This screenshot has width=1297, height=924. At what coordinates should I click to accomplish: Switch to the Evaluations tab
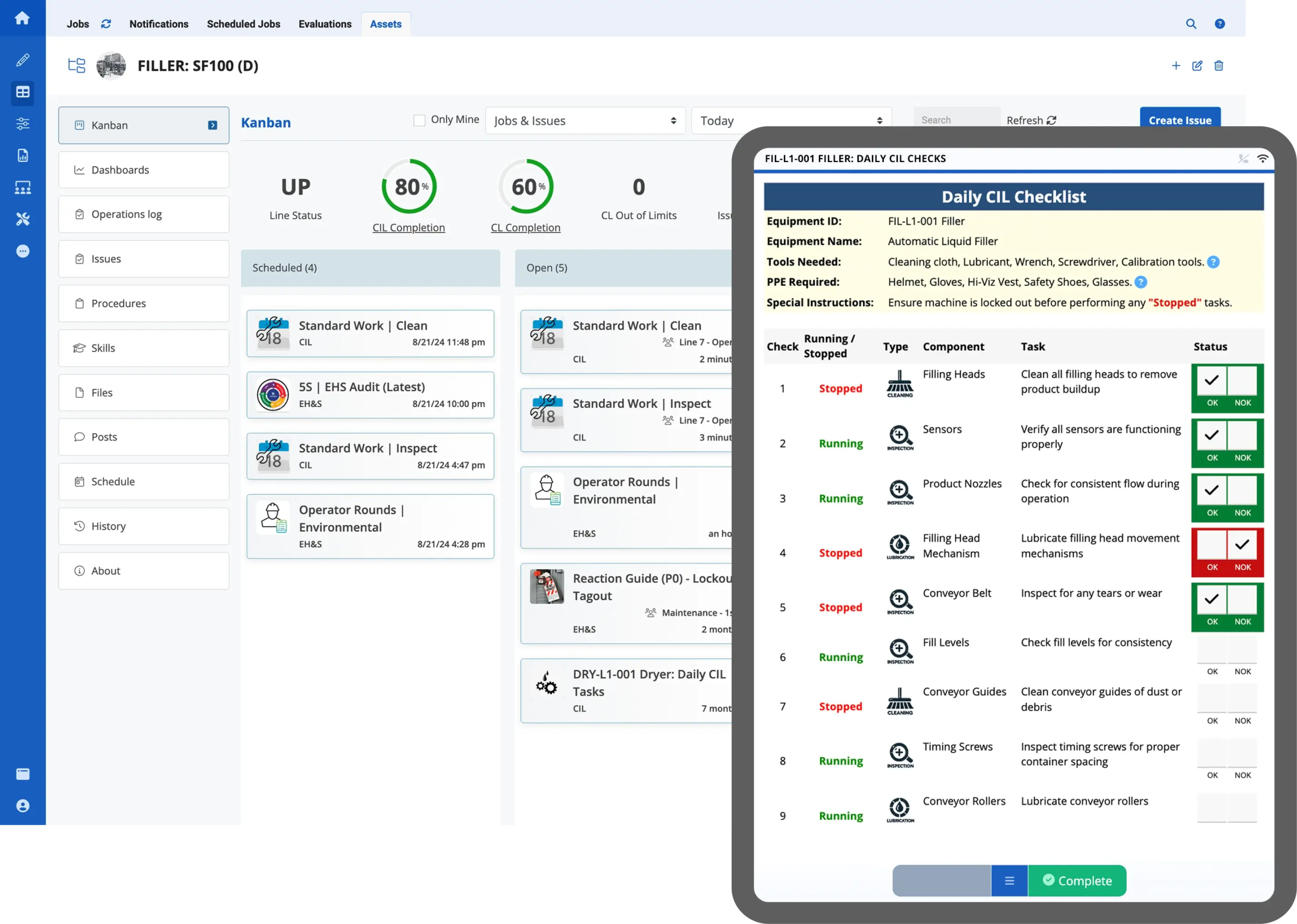tap(325, 24)
